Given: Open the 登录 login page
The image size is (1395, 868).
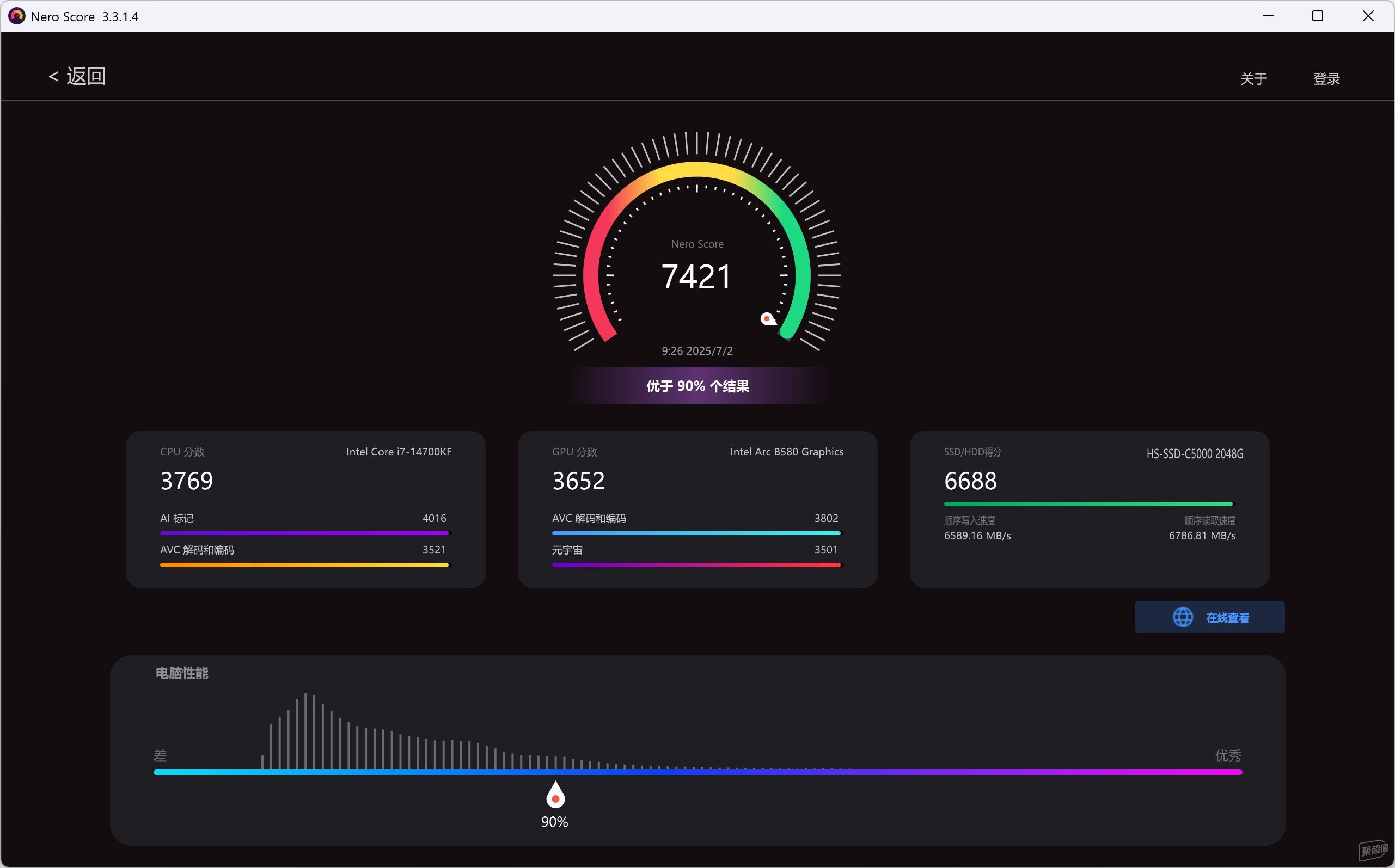Looking at the screenshot, I should (x=1326, y=79).
